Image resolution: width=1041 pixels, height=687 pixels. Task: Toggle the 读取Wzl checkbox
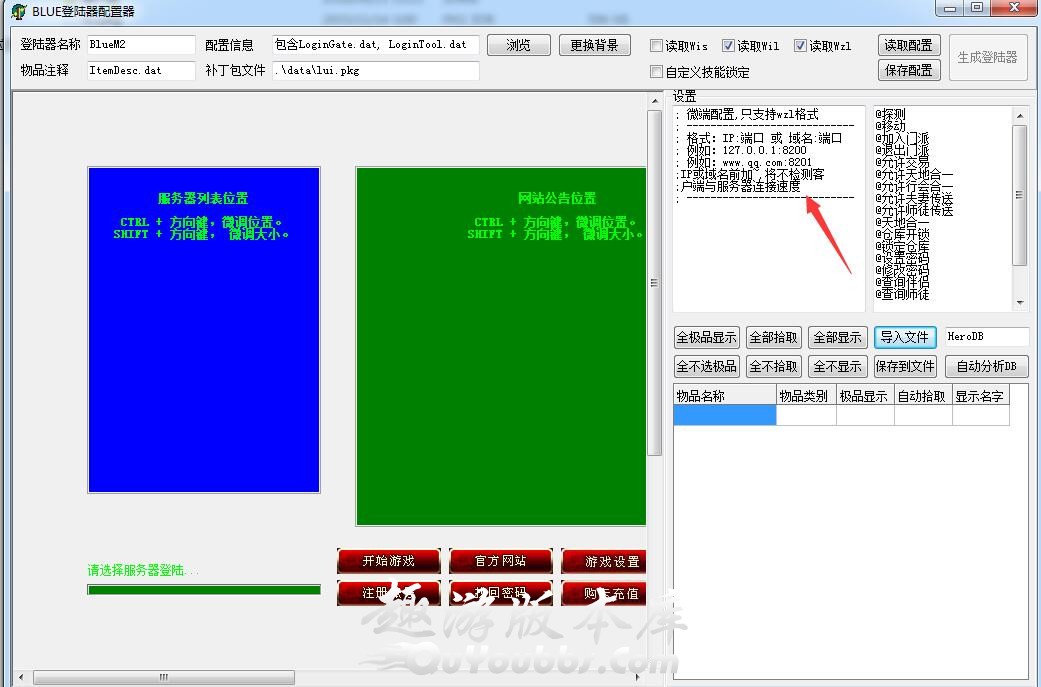(x=800, y=46)
